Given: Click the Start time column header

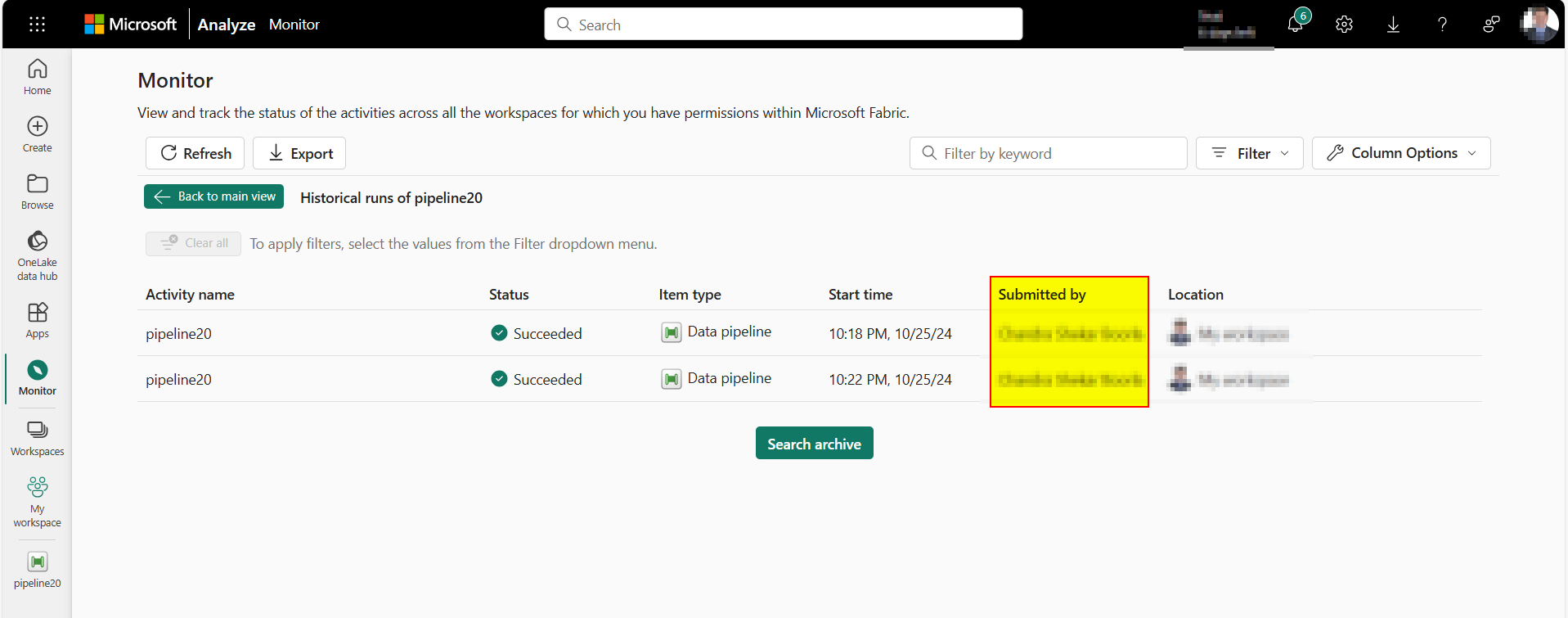Looking at the screenshot, I should (x=860, y=295).
